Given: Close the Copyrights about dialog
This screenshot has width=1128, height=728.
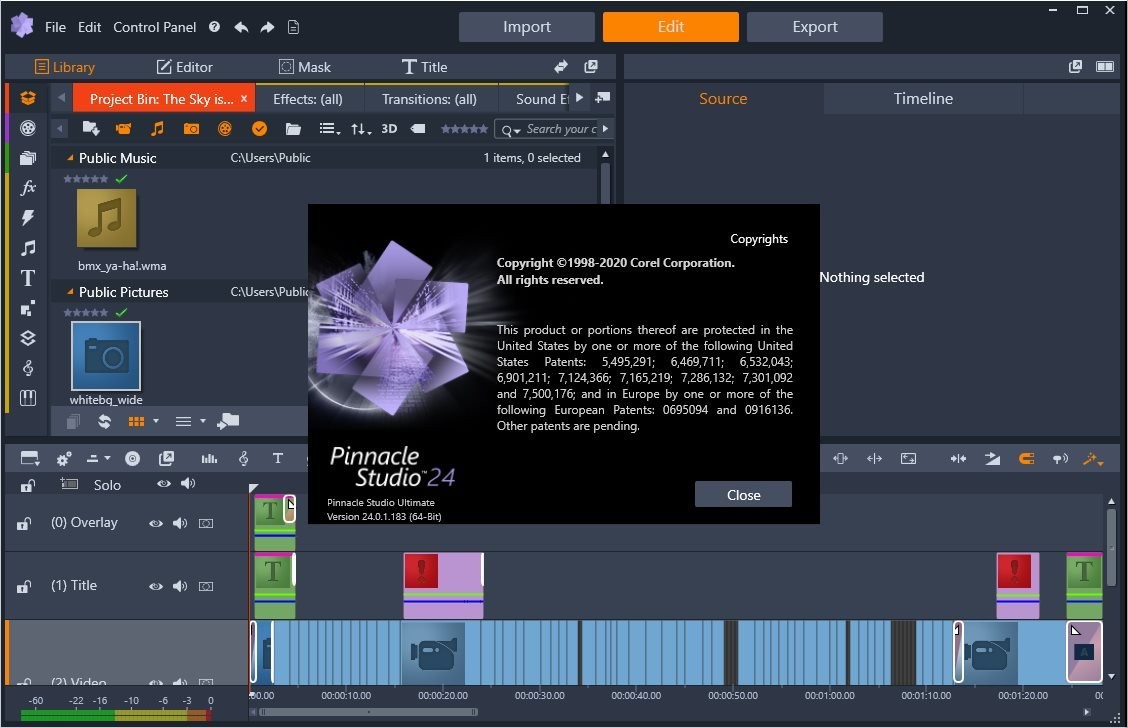Looking at the screenshot, I should [x=743, y=495].
